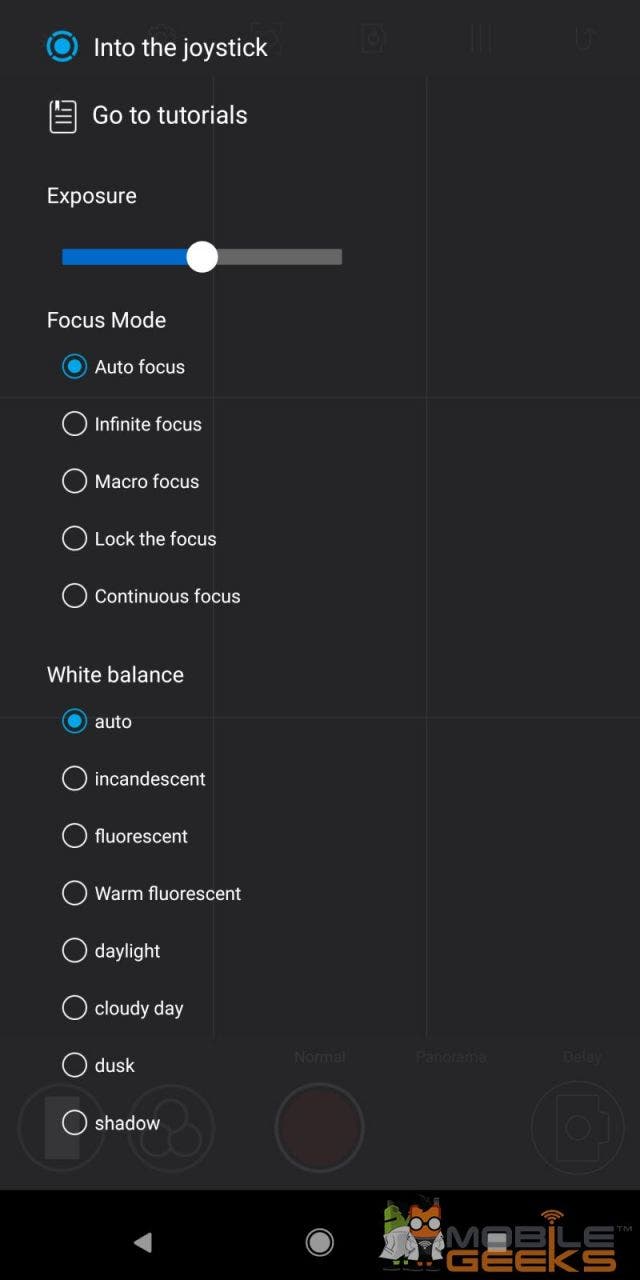Tap the Into the joystick icon
Viewport: 640px width, 1280px height.
pos(62,47)
